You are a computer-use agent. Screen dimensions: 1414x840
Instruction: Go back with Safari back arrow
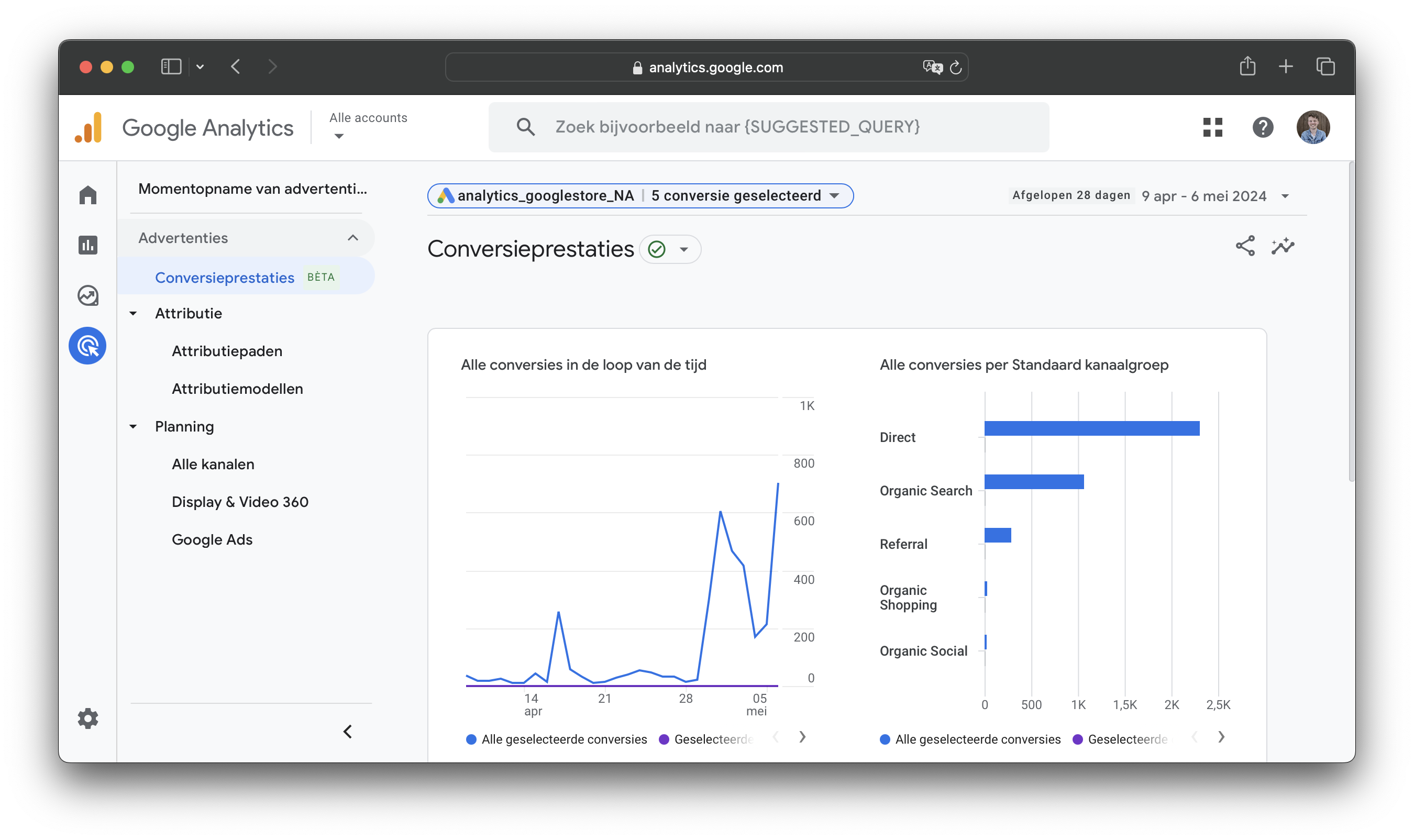(236, 67)
